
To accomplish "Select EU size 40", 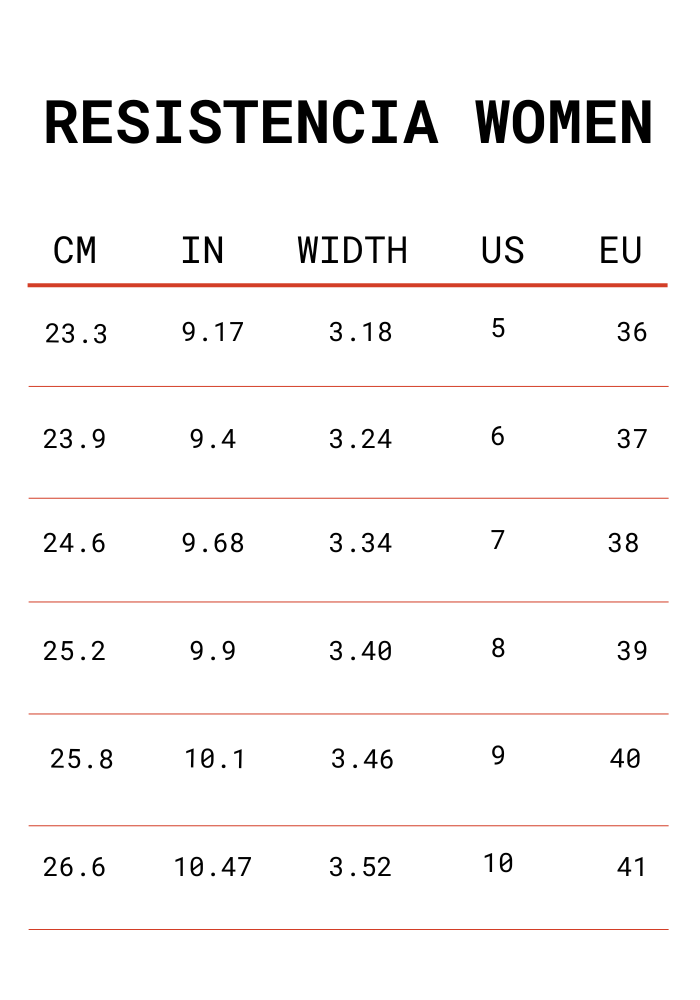I will click(x=625, y=759).
